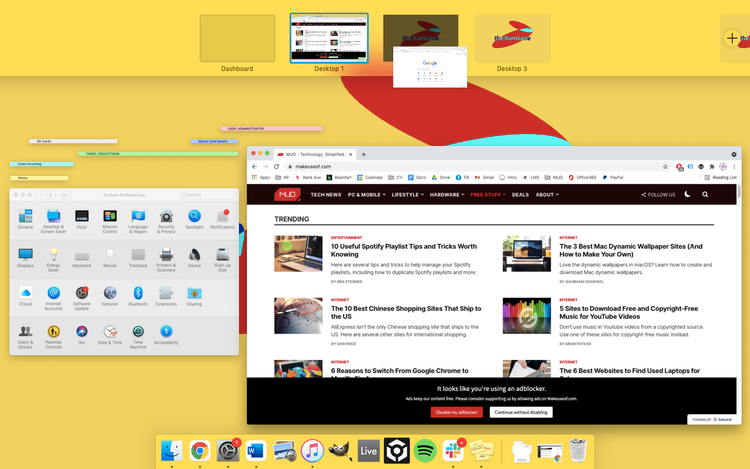The width and height of the screenshot is (750, 469).
Task: Open the Tech News section
Action: (x=326, y=195)
